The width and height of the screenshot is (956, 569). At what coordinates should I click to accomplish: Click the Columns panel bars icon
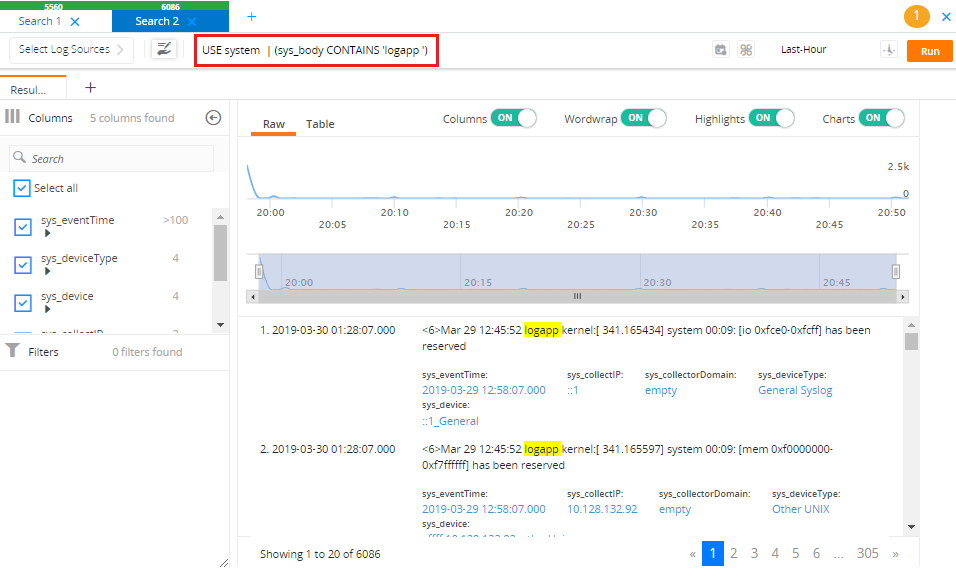pyautogui.click(x=12, y=116)
